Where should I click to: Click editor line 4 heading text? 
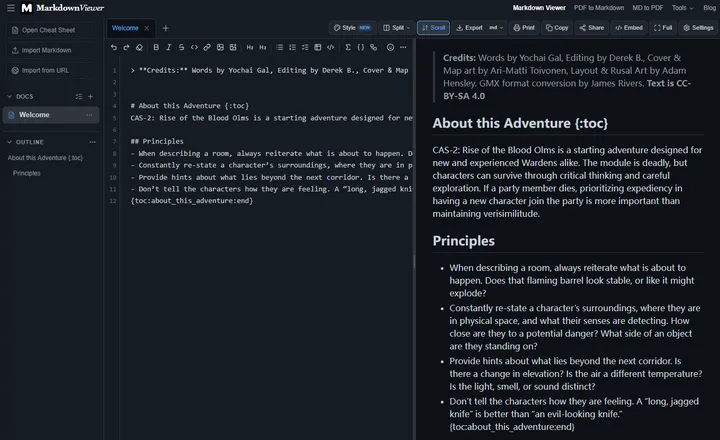pos(189,106)
